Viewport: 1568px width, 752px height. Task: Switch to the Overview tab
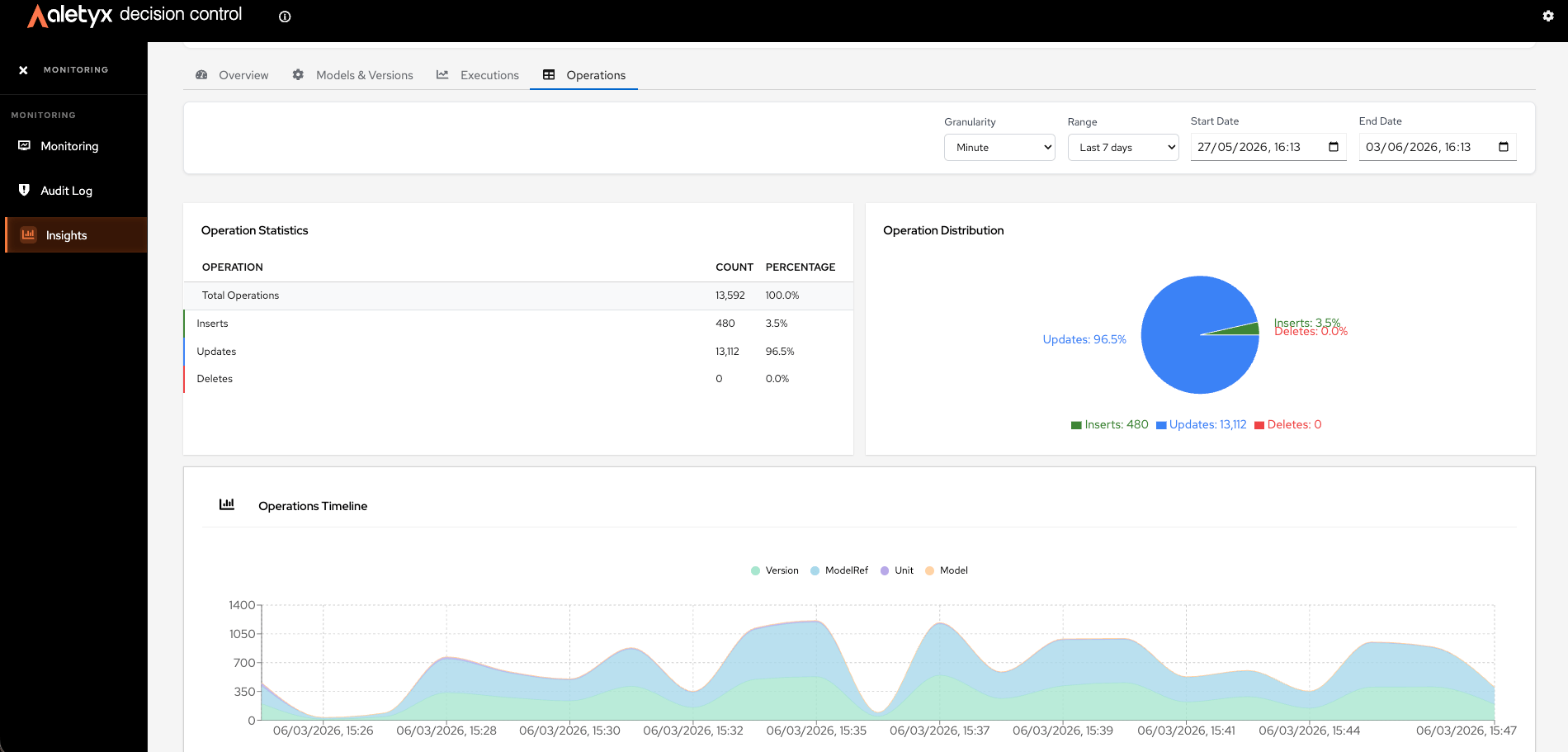point(232,75)
